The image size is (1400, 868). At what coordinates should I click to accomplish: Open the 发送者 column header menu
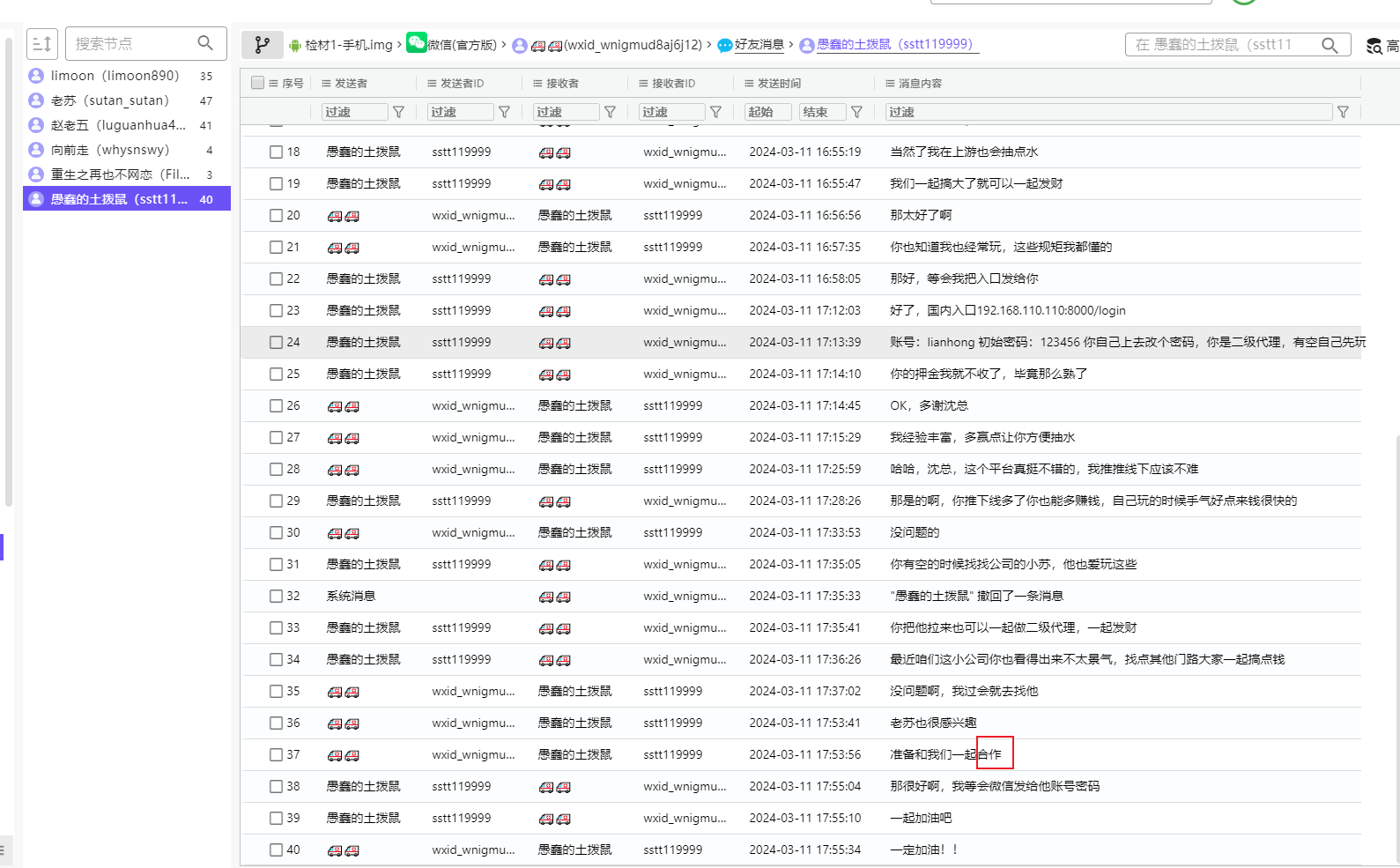(326, 84)
